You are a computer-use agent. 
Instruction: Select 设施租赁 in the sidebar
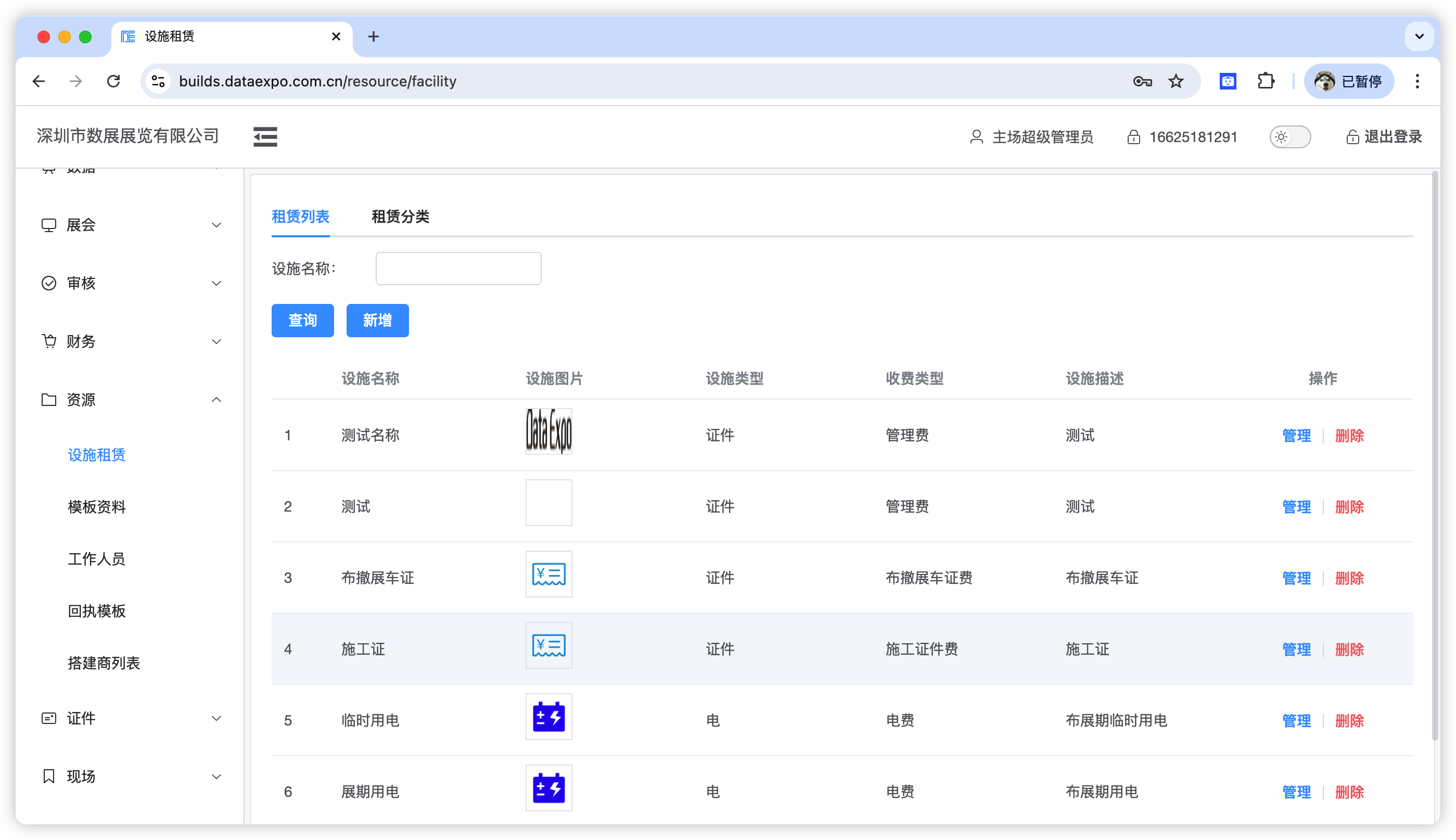point(96,455)
